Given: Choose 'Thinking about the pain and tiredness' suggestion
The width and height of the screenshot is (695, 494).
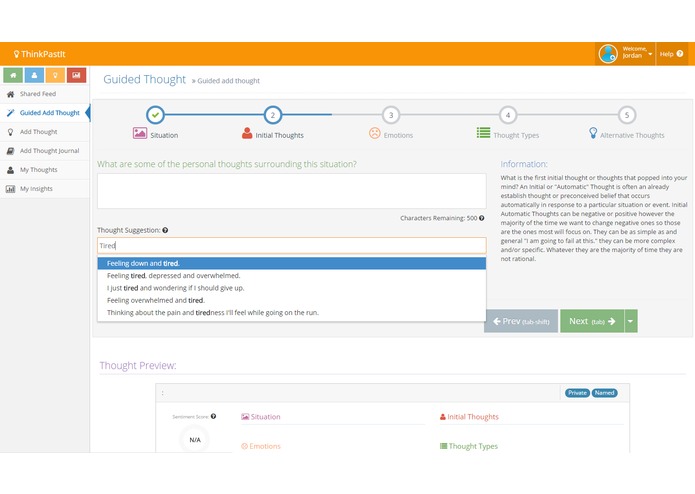Looking at the screenshot, I should click(292, 313).
